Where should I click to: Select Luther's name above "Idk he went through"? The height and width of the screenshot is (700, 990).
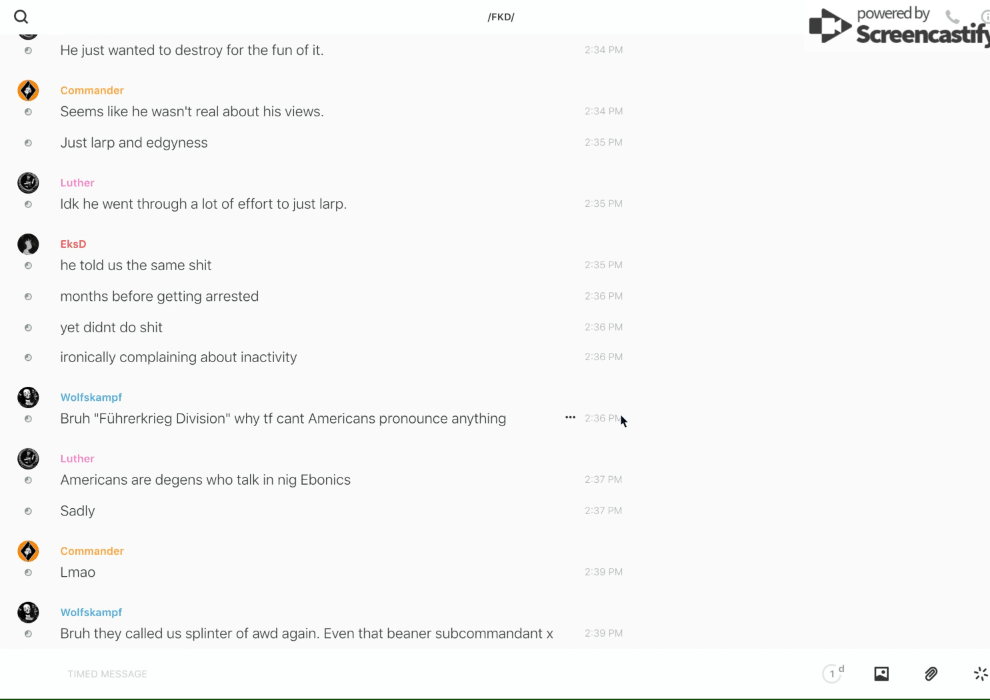tap(77, 183)
